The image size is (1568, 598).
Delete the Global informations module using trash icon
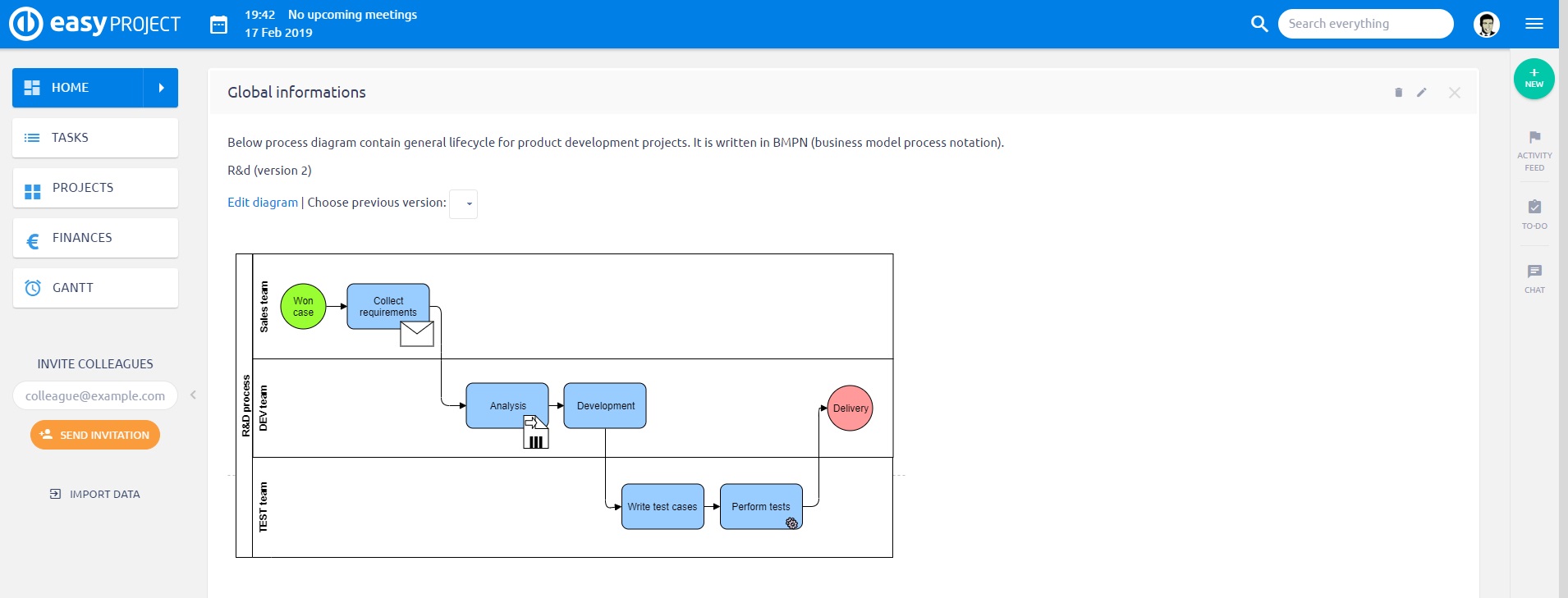(x=1398, y=93)
